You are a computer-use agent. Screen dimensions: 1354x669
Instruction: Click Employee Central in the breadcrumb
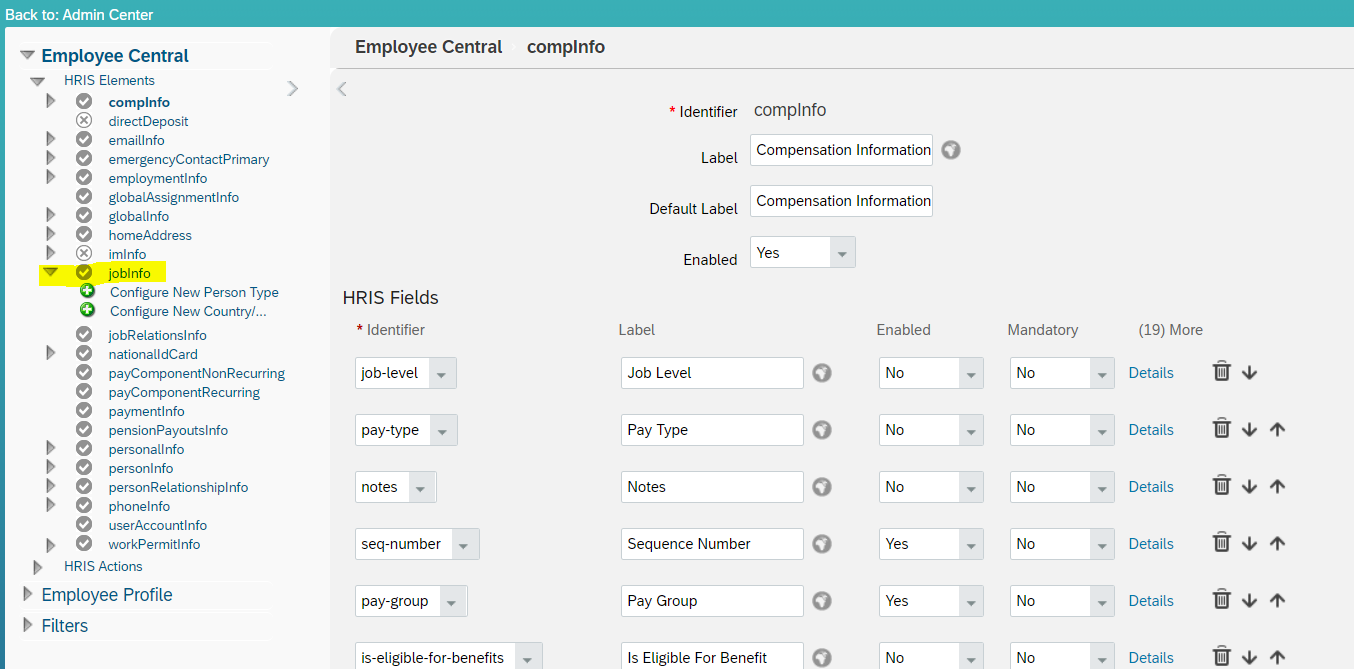[429, 47]
